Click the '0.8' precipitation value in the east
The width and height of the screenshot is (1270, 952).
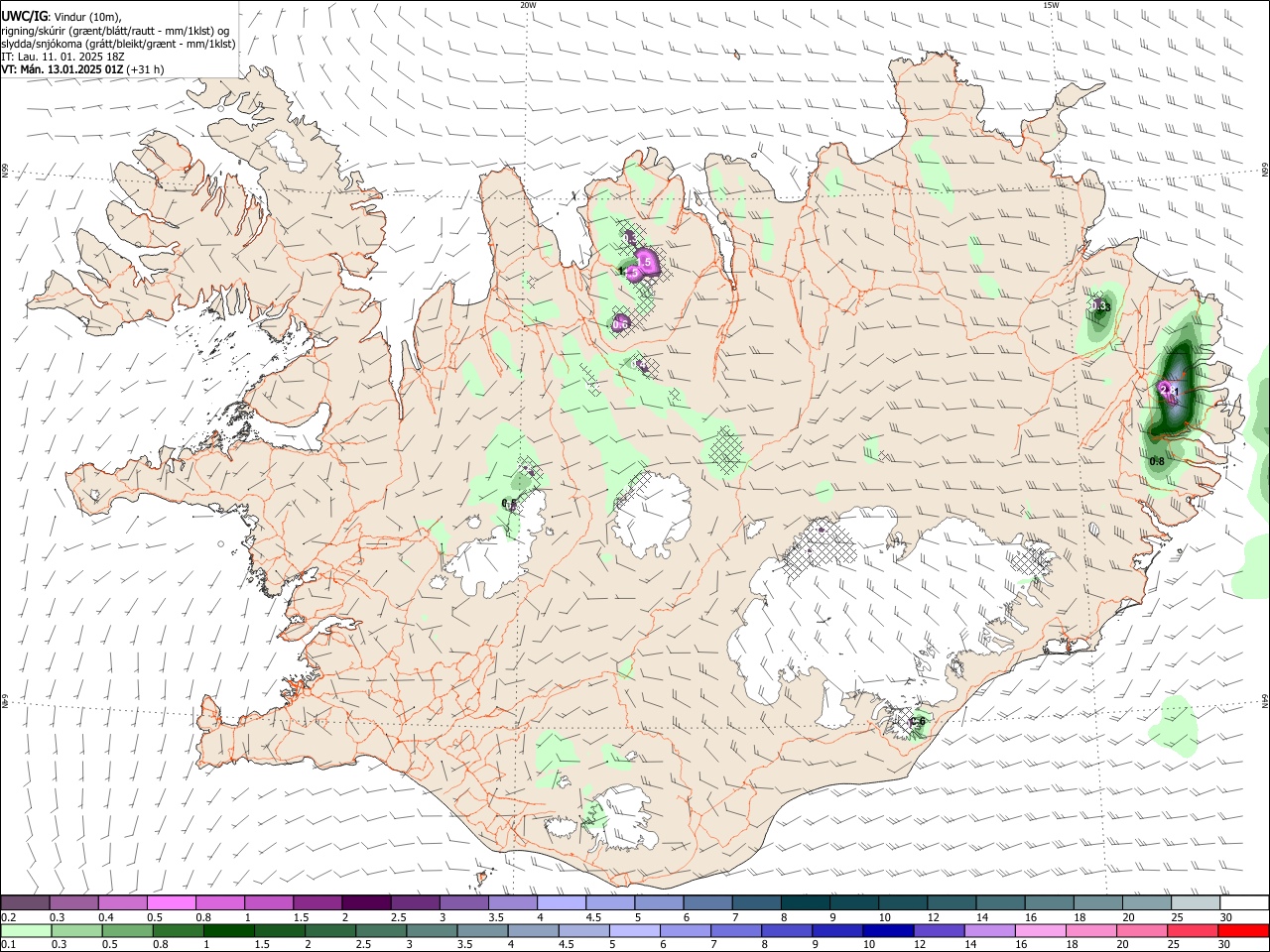coord(1157,461)
